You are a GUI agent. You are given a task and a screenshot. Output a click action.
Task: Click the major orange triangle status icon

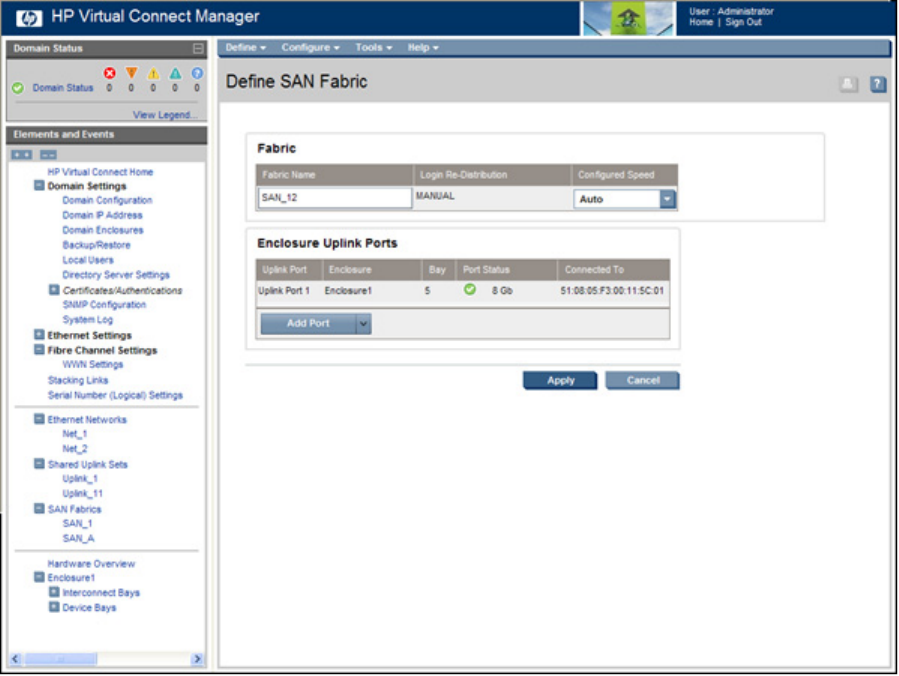131,73
